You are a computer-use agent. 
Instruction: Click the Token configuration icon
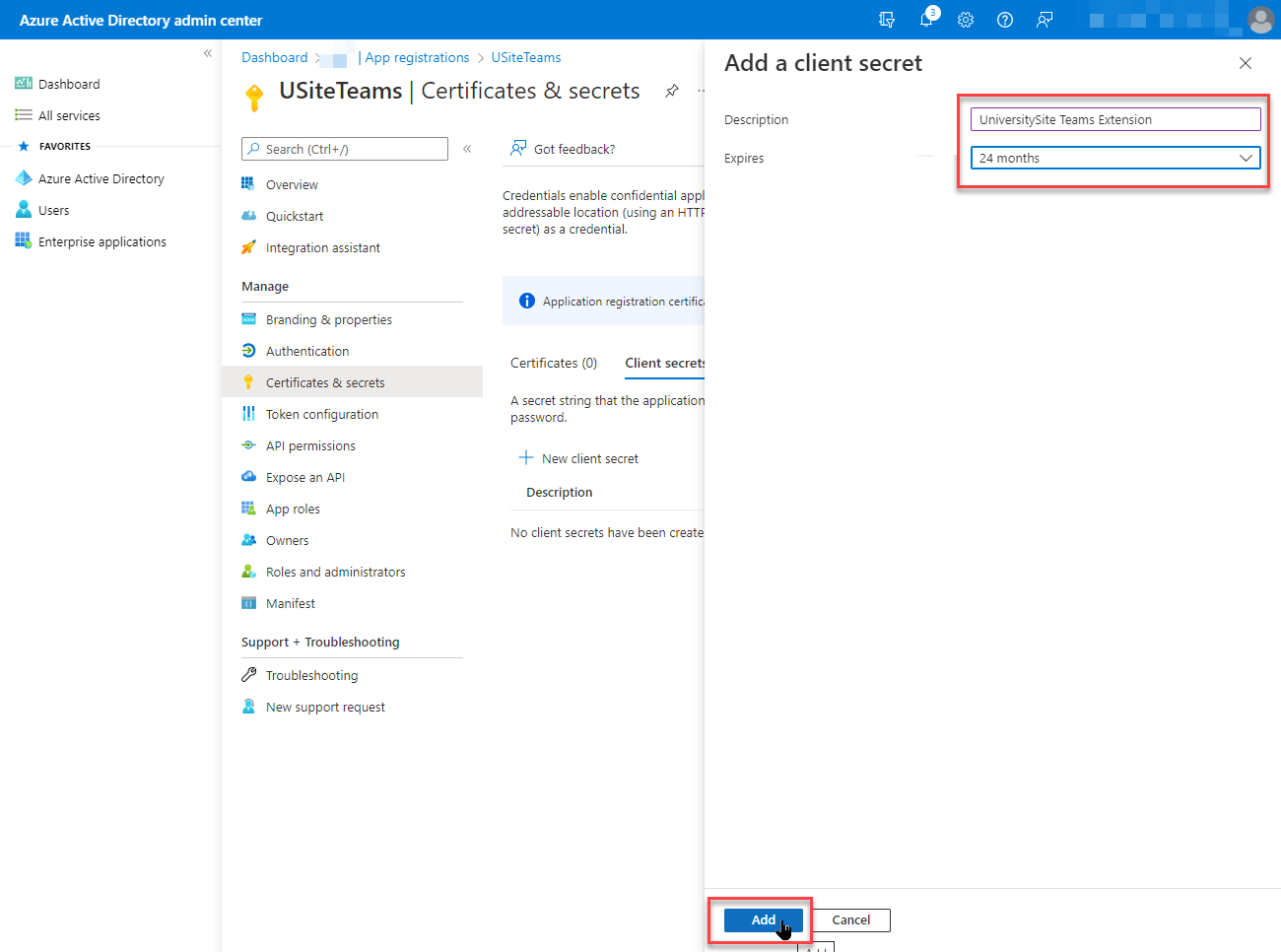tap(248, 414)
